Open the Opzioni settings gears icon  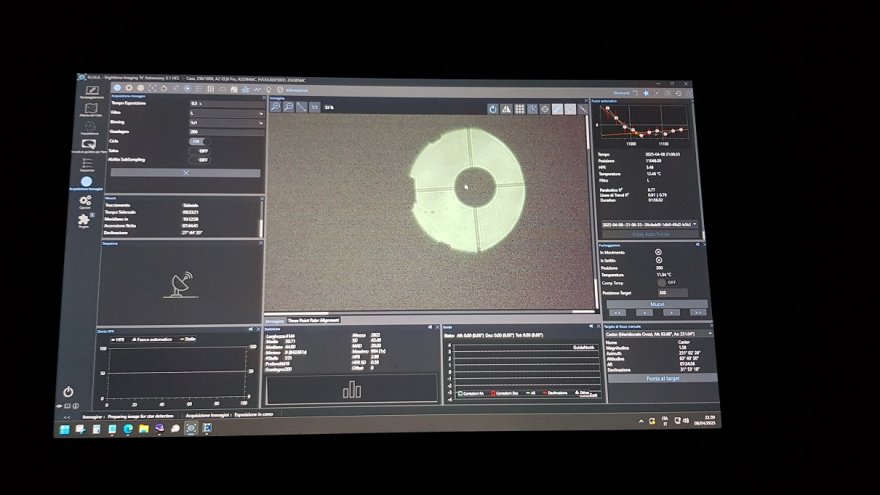tap(86, 202)
